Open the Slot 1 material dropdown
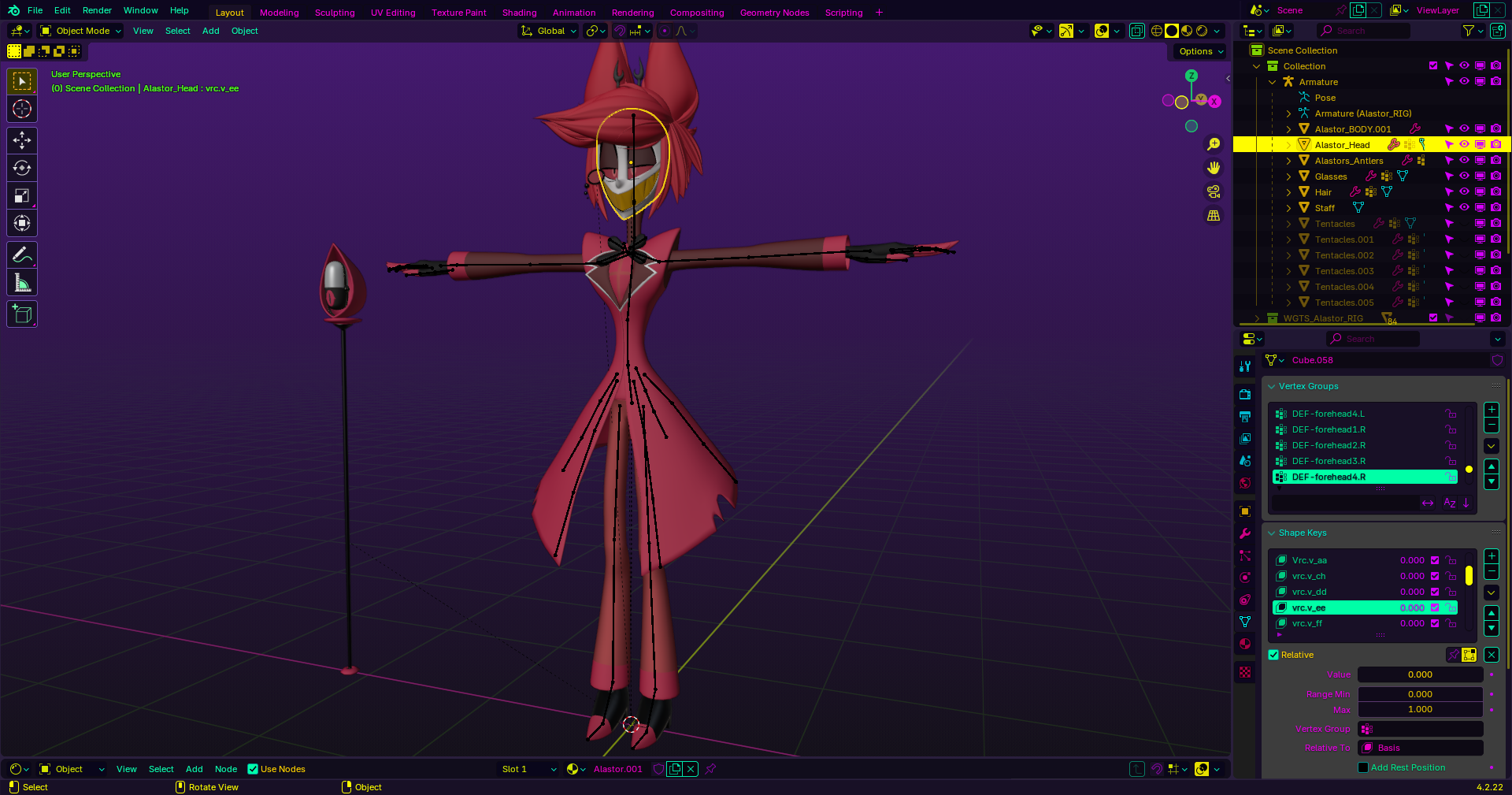1512x795 pixels. [528, 769]
